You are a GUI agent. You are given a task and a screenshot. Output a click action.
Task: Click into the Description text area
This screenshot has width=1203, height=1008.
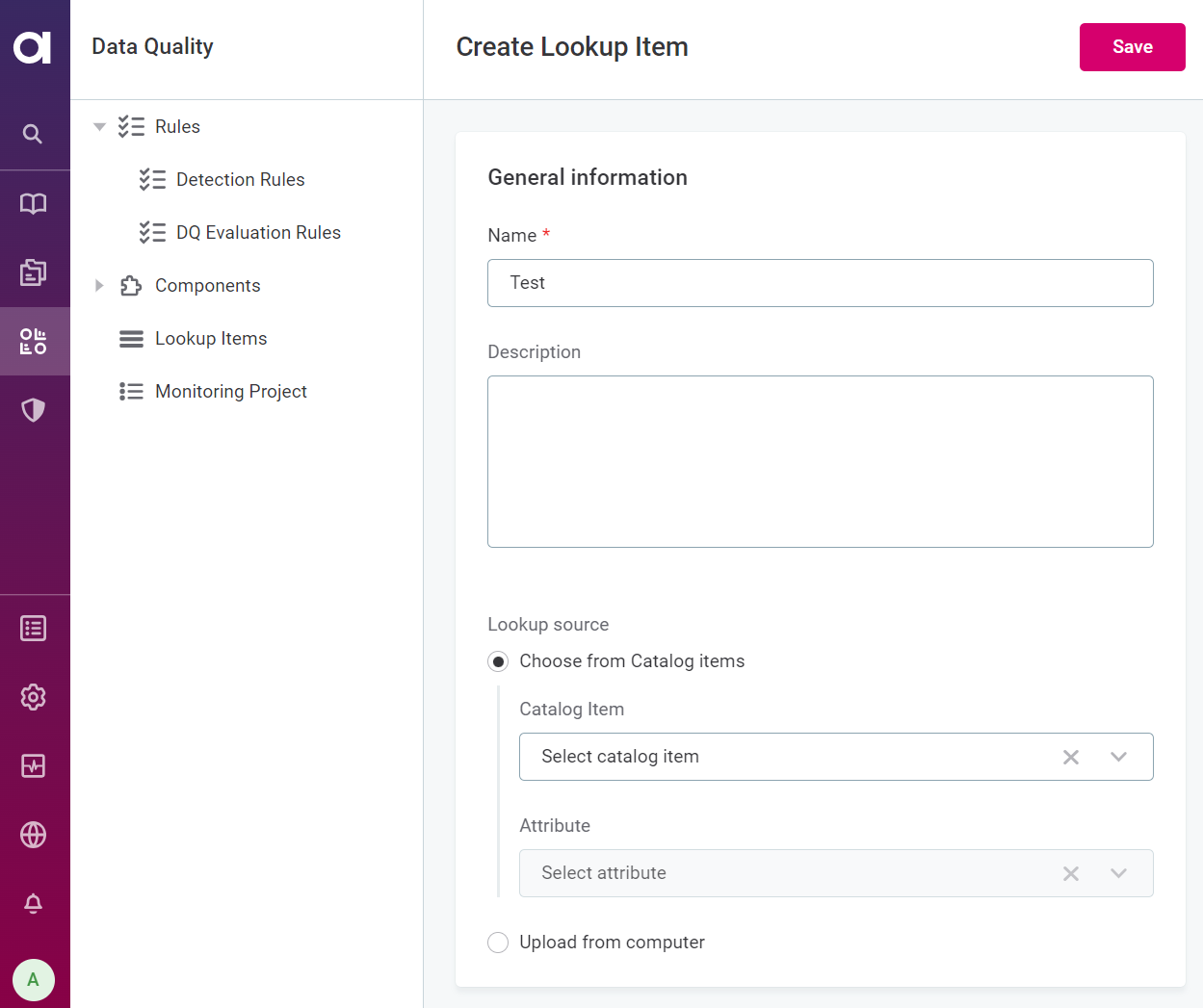pyautogui.click(x=820, y=461)
